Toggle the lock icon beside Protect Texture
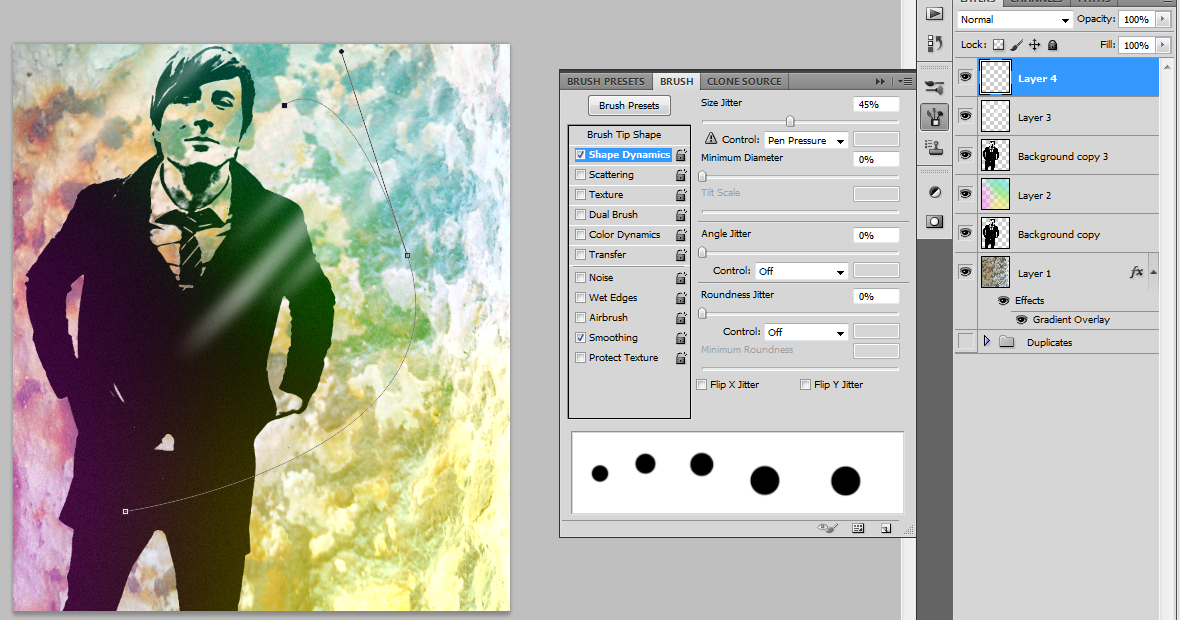 tap(681, 358)
